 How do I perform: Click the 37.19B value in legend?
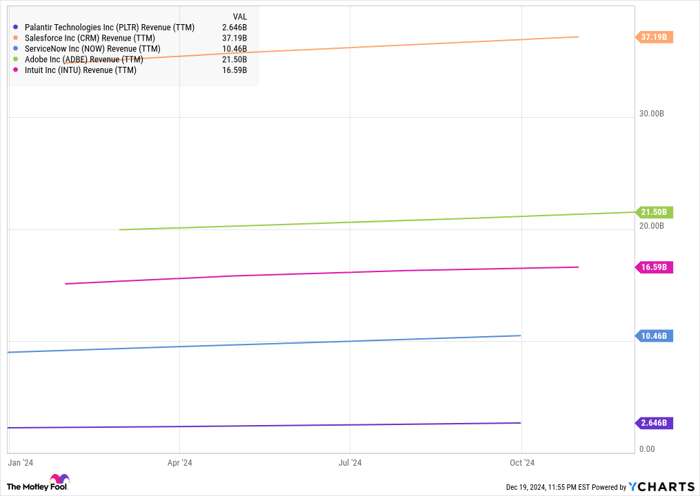click(x=234, y=38)
